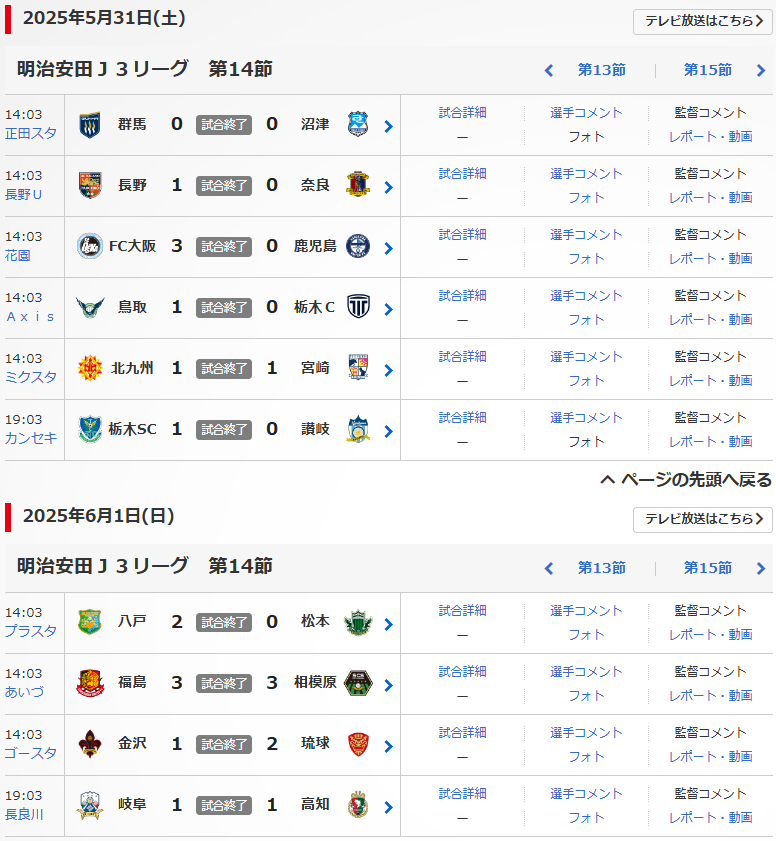Click the Tochigi SC team crest
The image size is (776, 841).
point(90,430)
